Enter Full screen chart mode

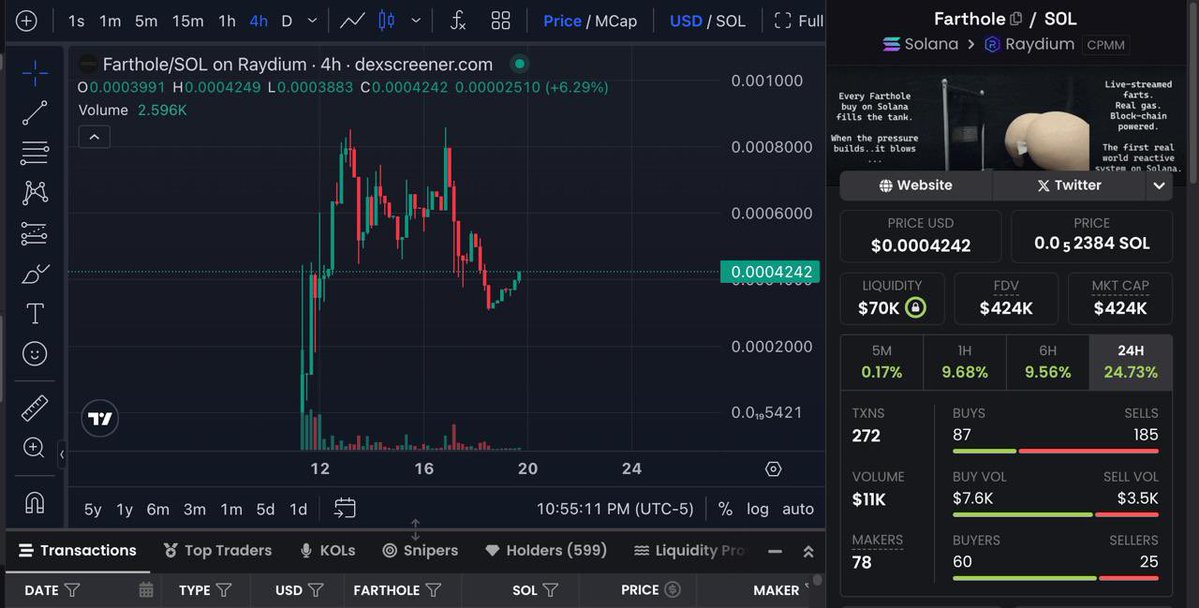coord(798,21)
